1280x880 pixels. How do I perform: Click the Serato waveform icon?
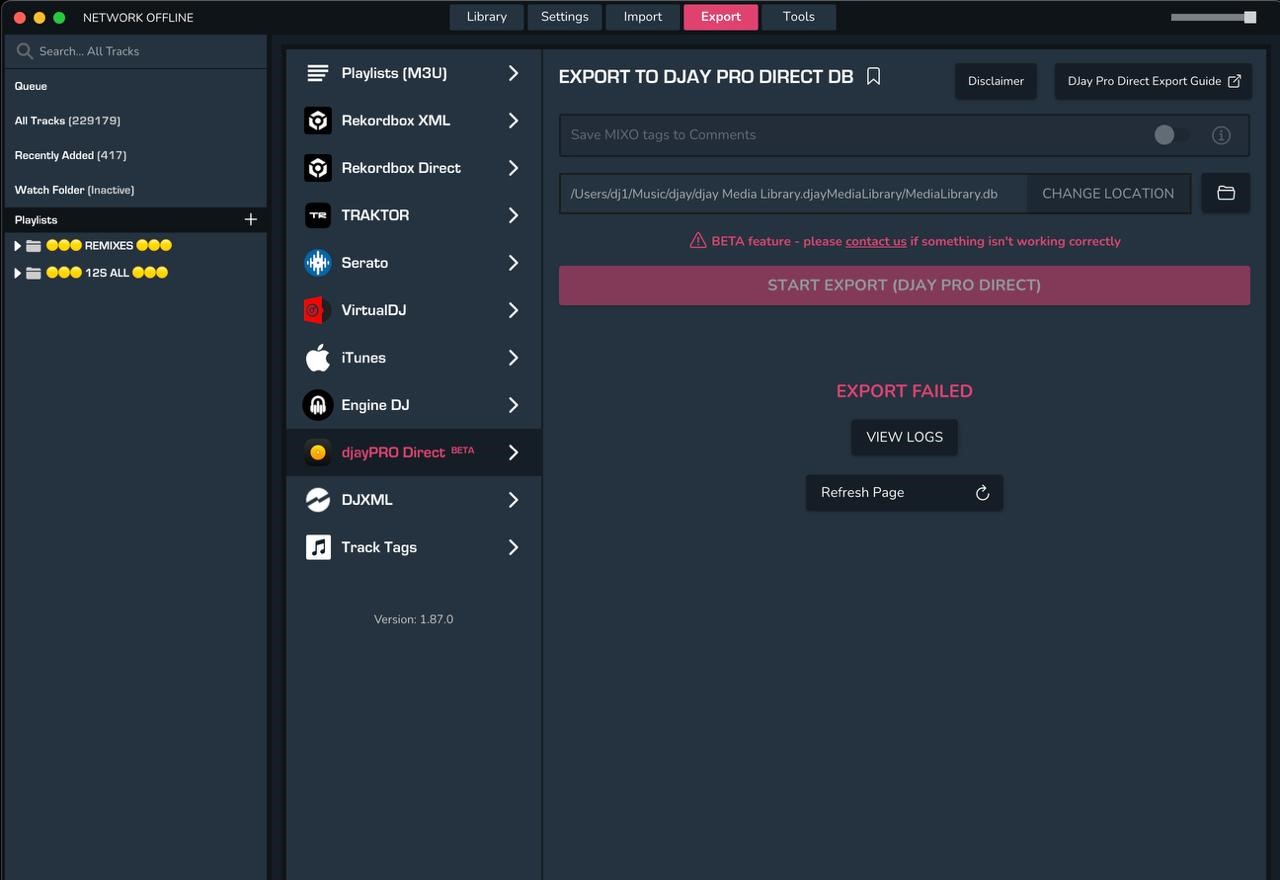tap(318, 263)
